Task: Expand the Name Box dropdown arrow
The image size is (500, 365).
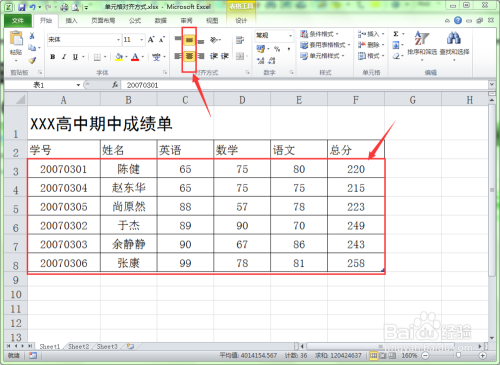Action: pyautogui.click(x=79, y=85)
